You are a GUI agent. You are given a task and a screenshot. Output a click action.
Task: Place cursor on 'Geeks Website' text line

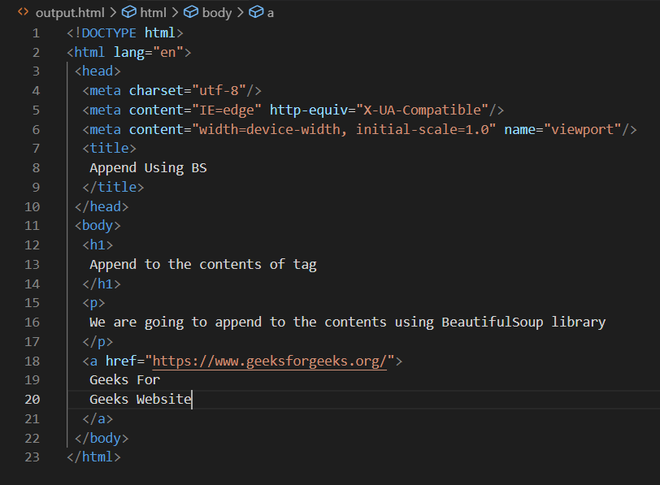139,399
